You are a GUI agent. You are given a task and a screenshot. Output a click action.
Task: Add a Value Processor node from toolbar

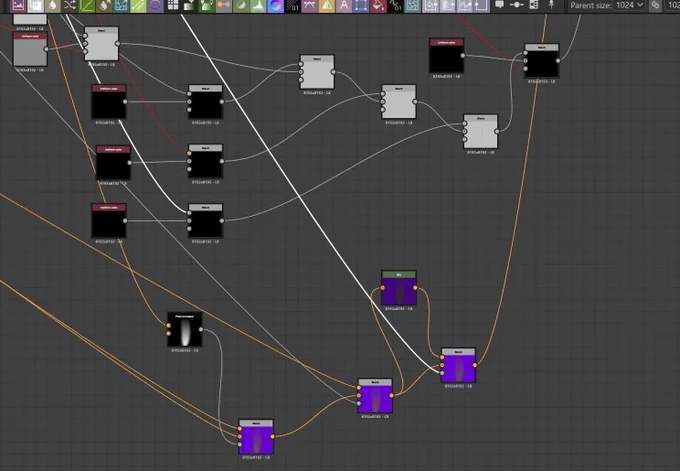(395, 5)
